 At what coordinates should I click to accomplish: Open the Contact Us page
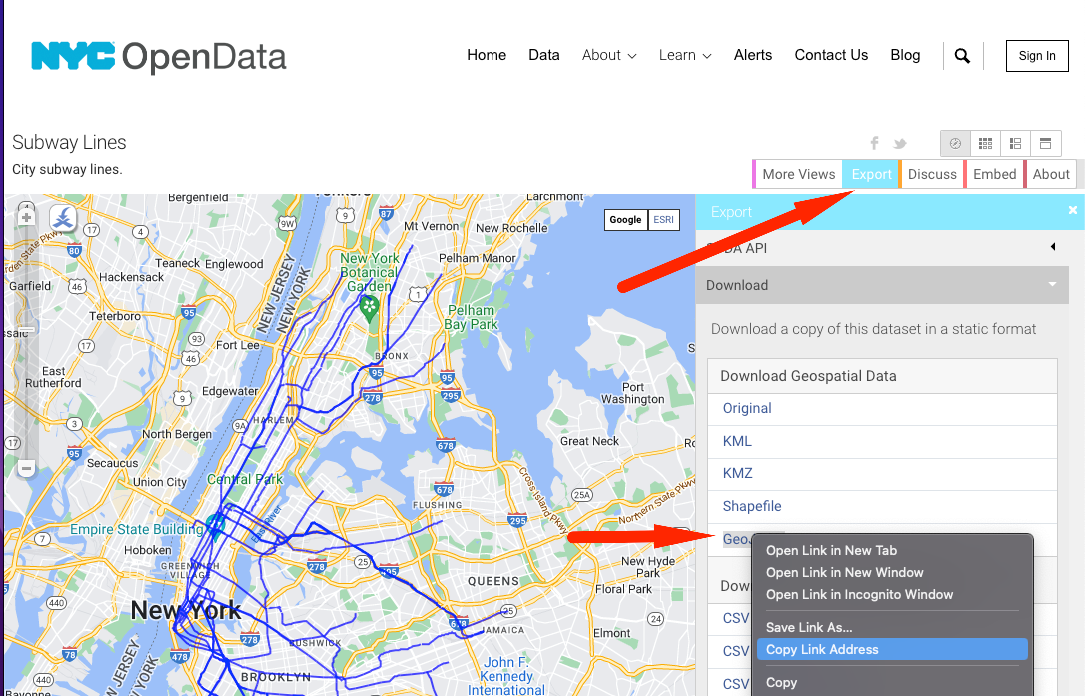pos(831,55)
